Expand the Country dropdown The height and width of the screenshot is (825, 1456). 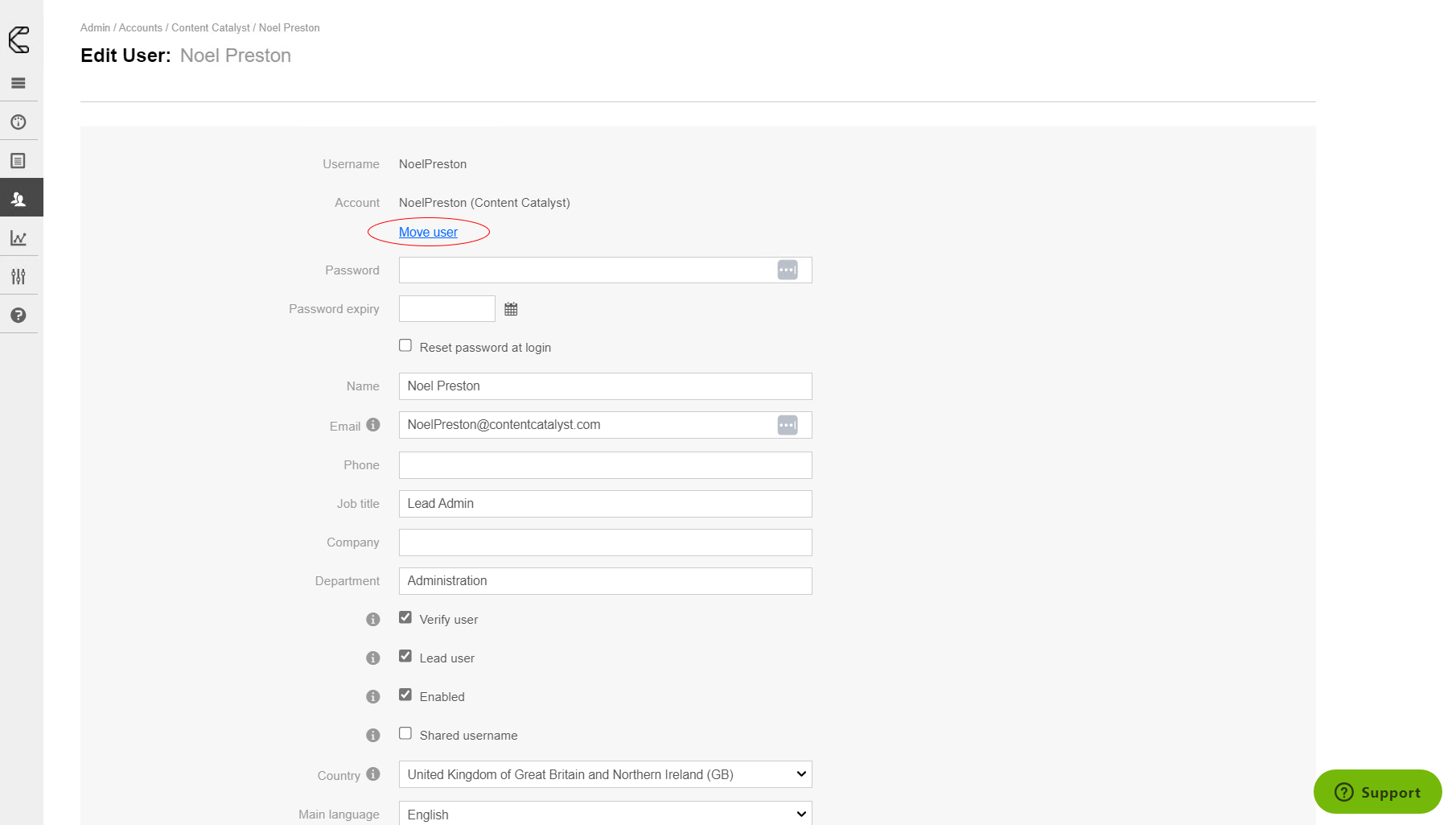pyautogui.click(x=605, y=774)
